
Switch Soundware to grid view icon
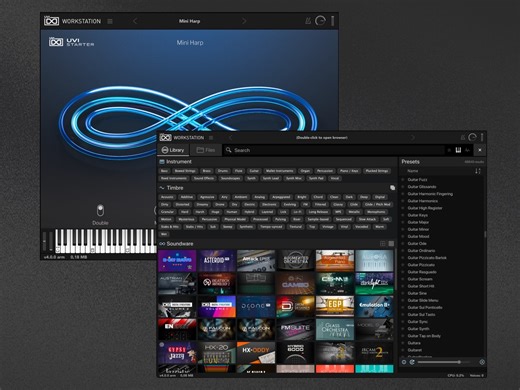[x=383, y=244]
